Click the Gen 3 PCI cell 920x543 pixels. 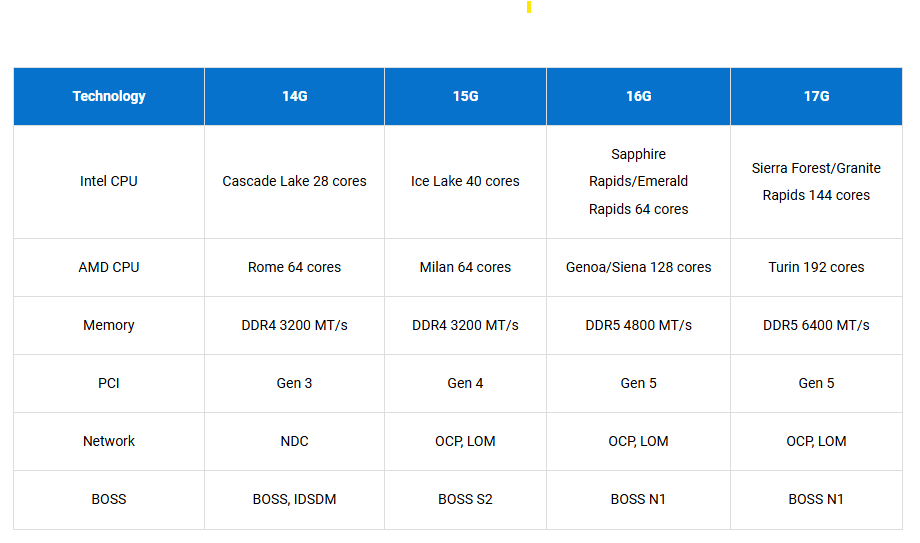(295, 383)
